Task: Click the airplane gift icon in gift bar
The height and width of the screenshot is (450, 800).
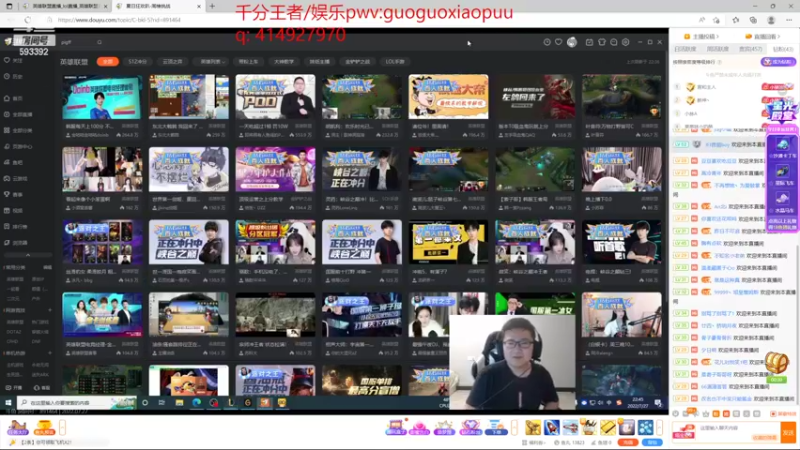Action: click(x=570, y=427)
